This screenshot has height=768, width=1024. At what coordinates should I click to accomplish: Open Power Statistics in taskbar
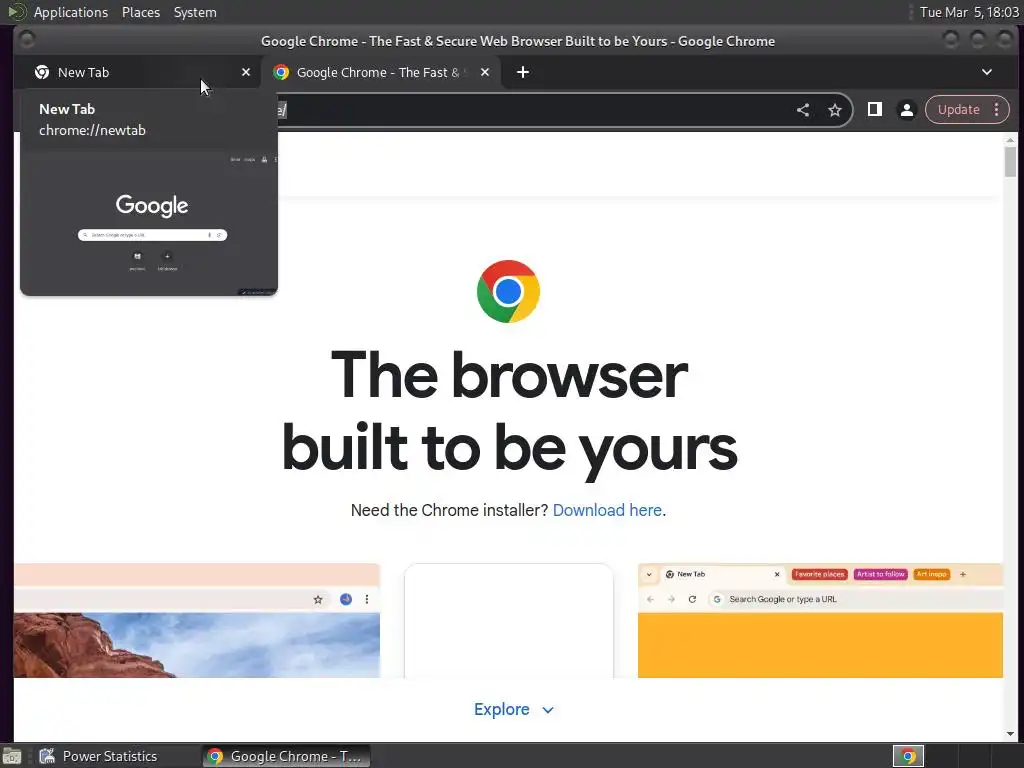(98, 756)
